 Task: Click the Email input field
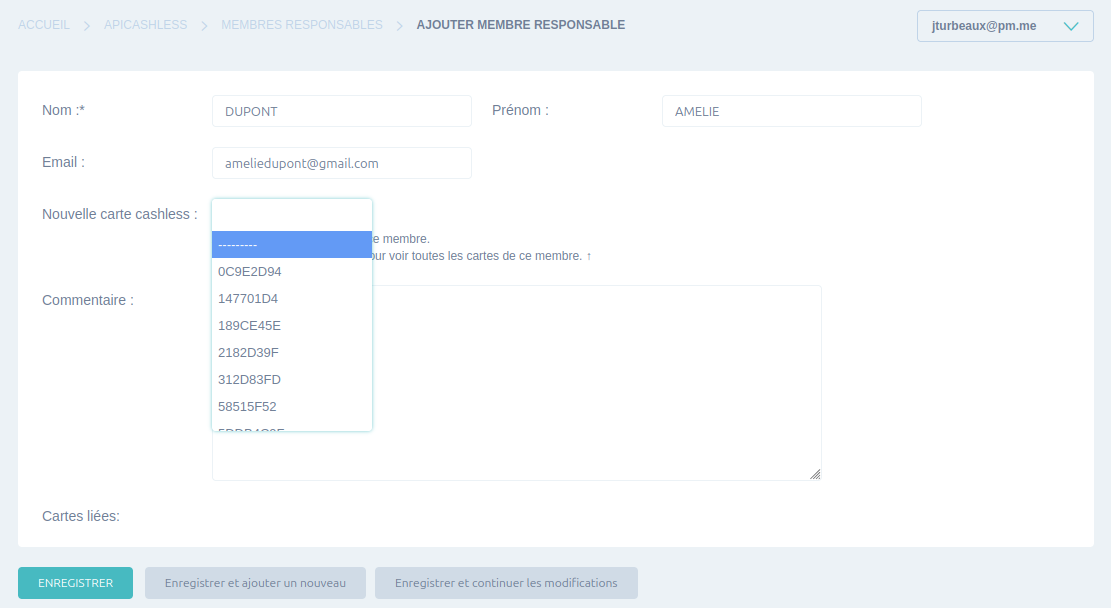click(x=342, y=163)
